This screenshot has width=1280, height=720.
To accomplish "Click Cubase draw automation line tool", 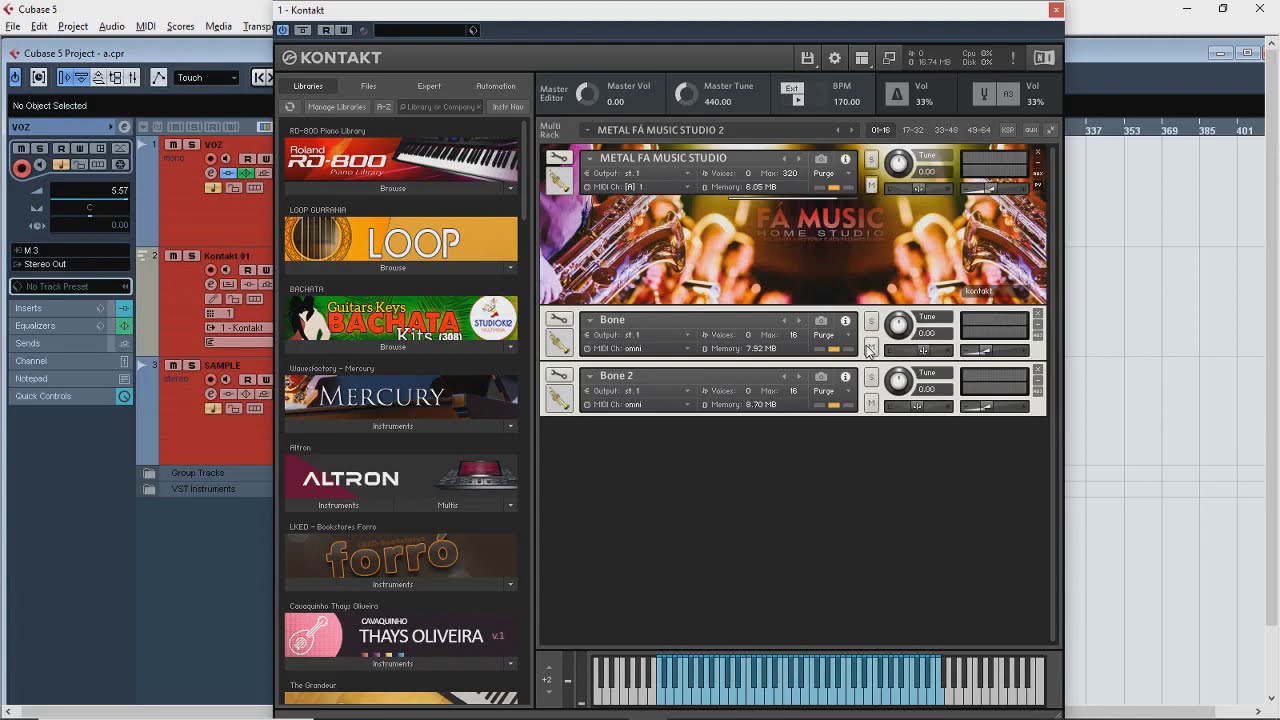I will click(x=158, y=77).
